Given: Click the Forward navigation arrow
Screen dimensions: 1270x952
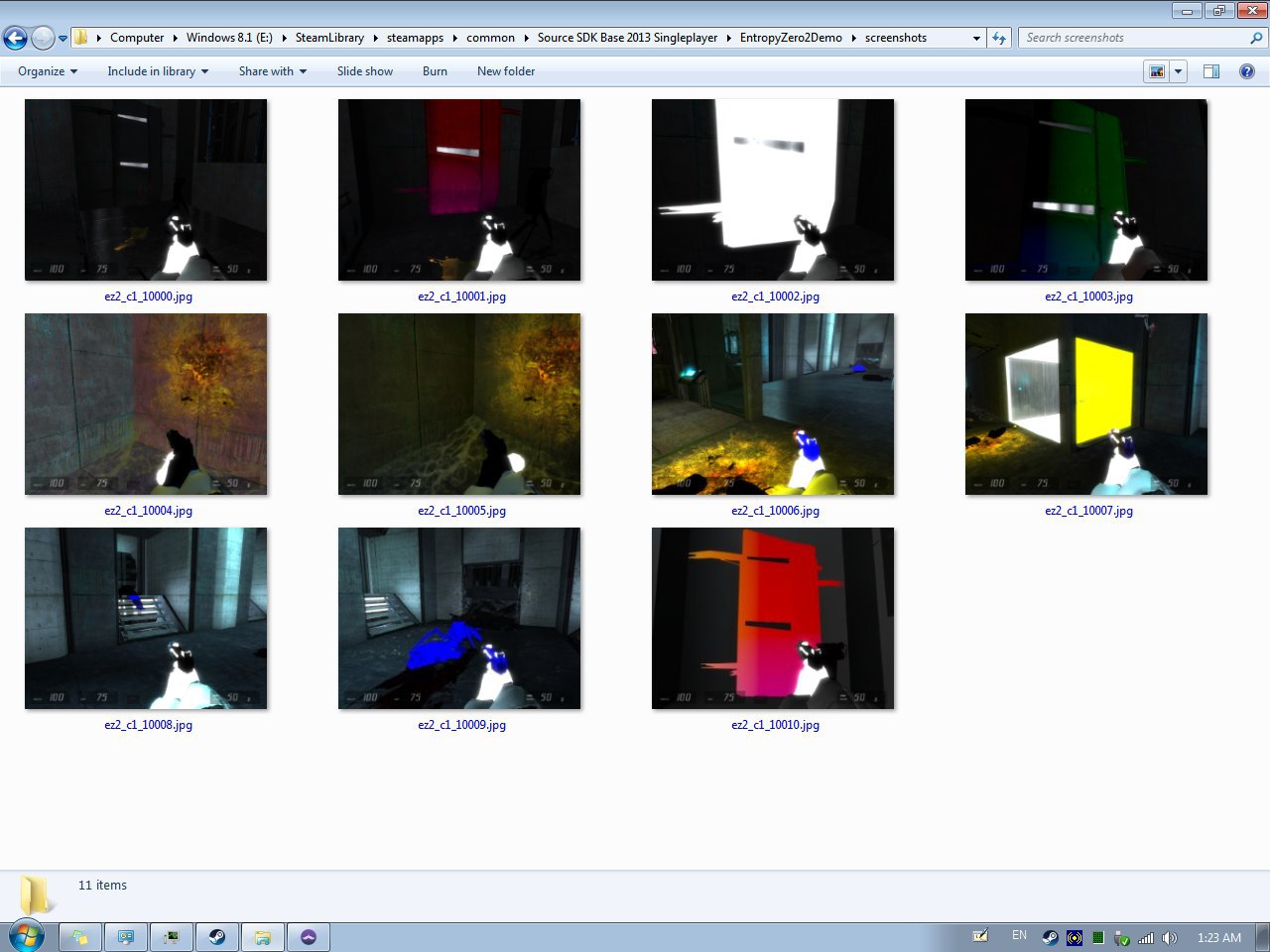Looking at the screenshot, I should 43,38.
